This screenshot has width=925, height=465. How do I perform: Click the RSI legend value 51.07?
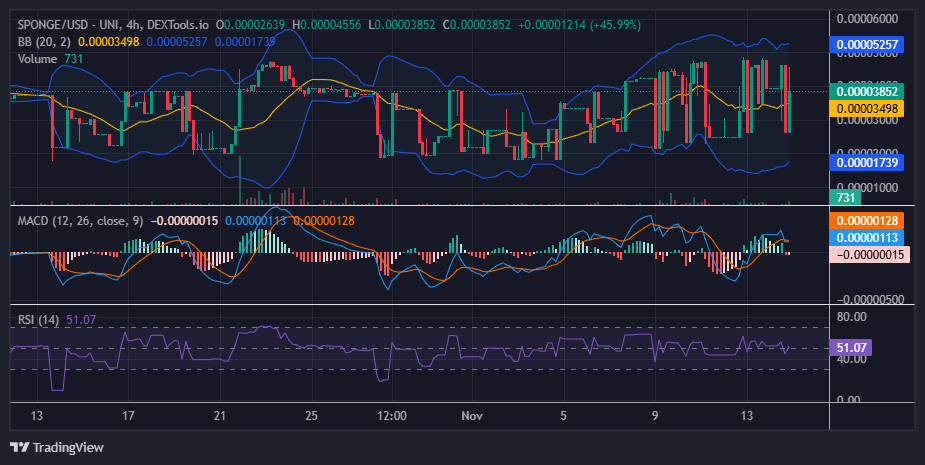tap(81, 320)
